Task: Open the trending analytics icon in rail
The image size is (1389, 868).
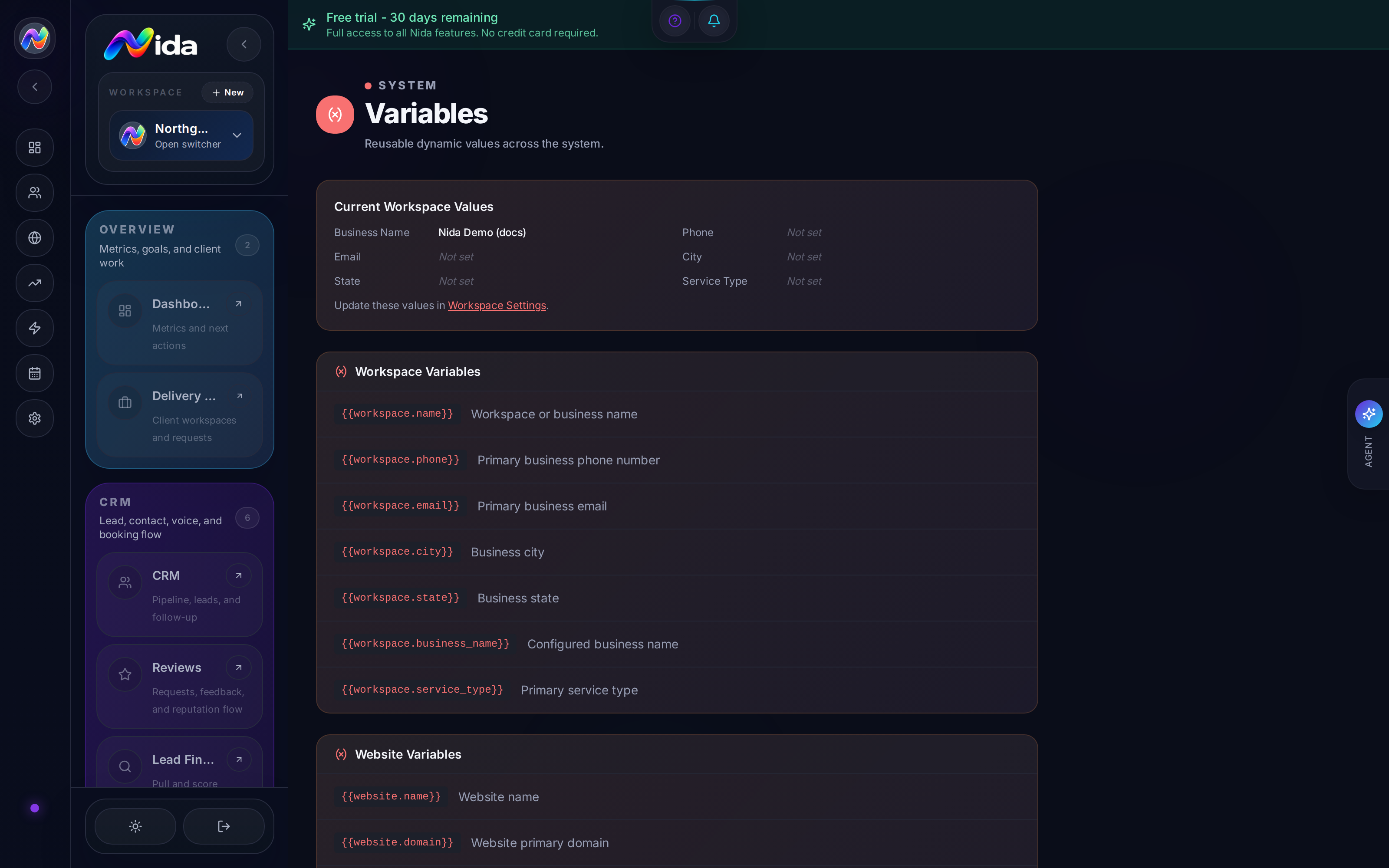Action: click(34, 283)
